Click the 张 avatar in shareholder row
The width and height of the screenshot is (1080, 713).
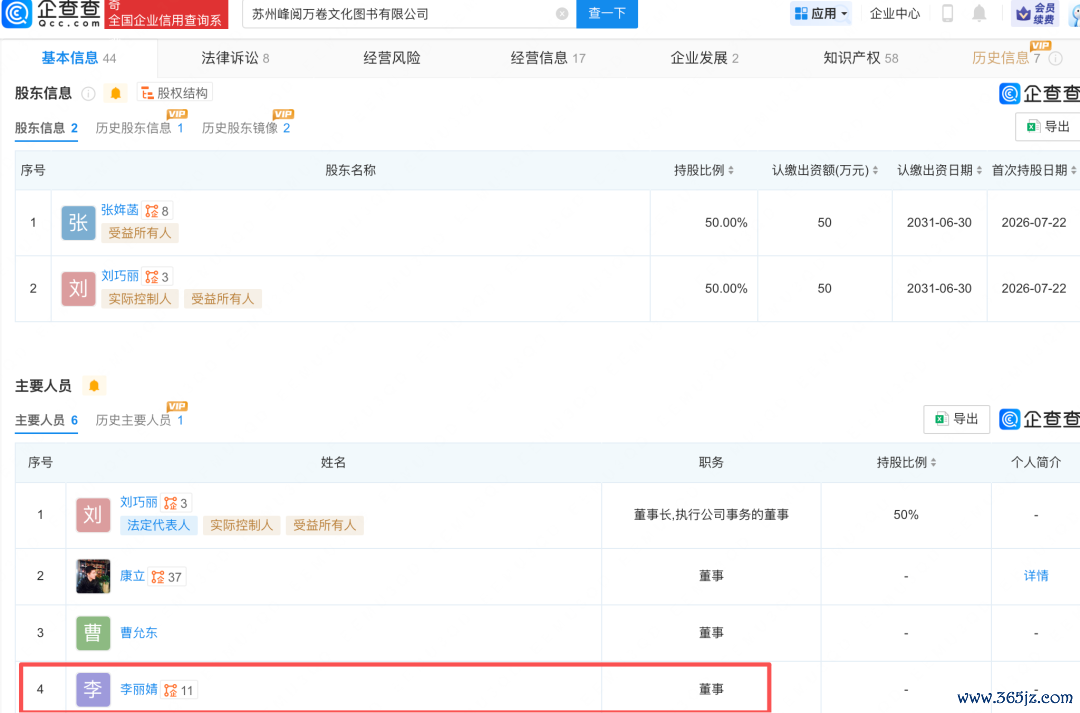click(x=79, y=223)
